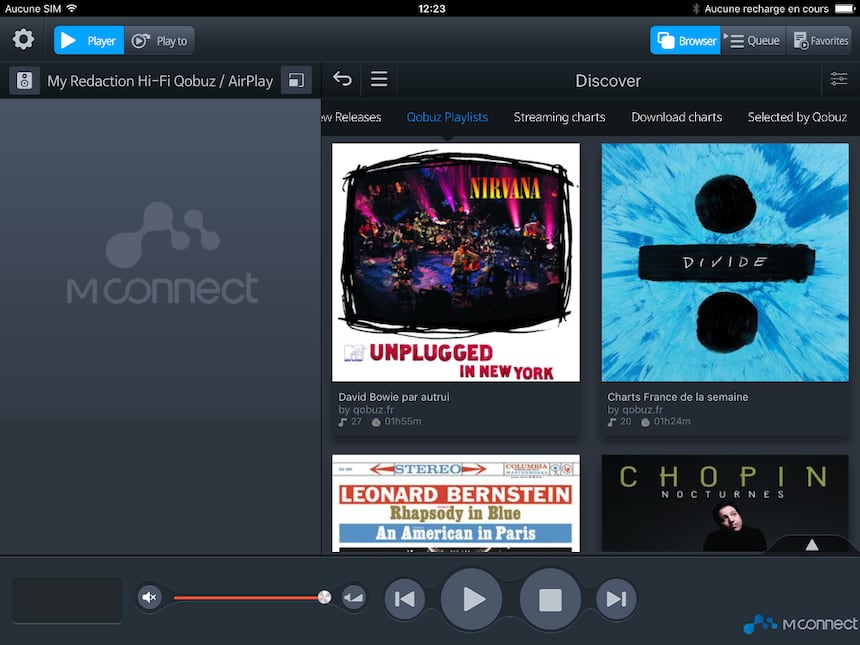Skip to the previous track
860x645 pixels.
coord(404,598)
